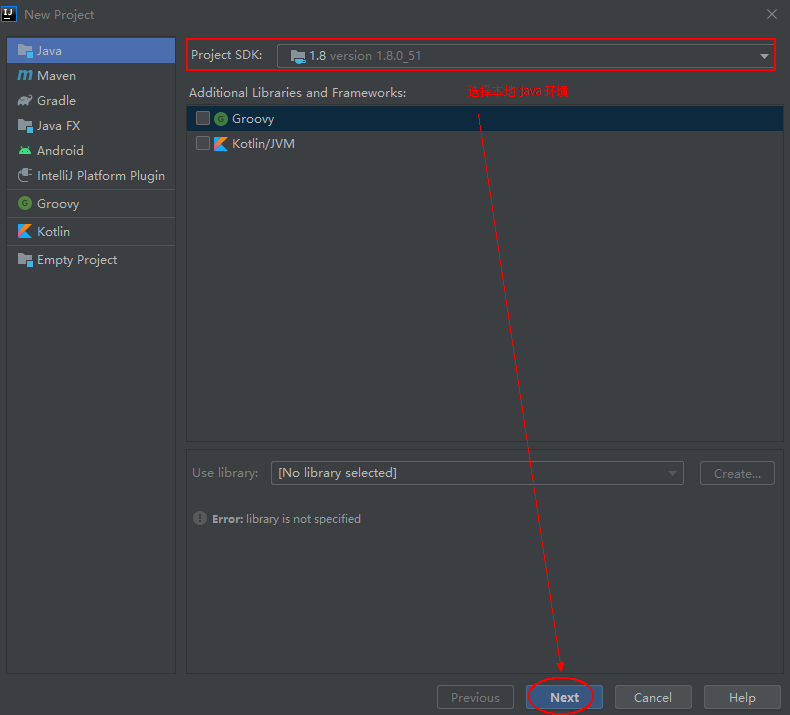The height and width of the screenshot is (715, 790).
Task: Click the 'Error: library is not specified' message
Action: point(286,519)
